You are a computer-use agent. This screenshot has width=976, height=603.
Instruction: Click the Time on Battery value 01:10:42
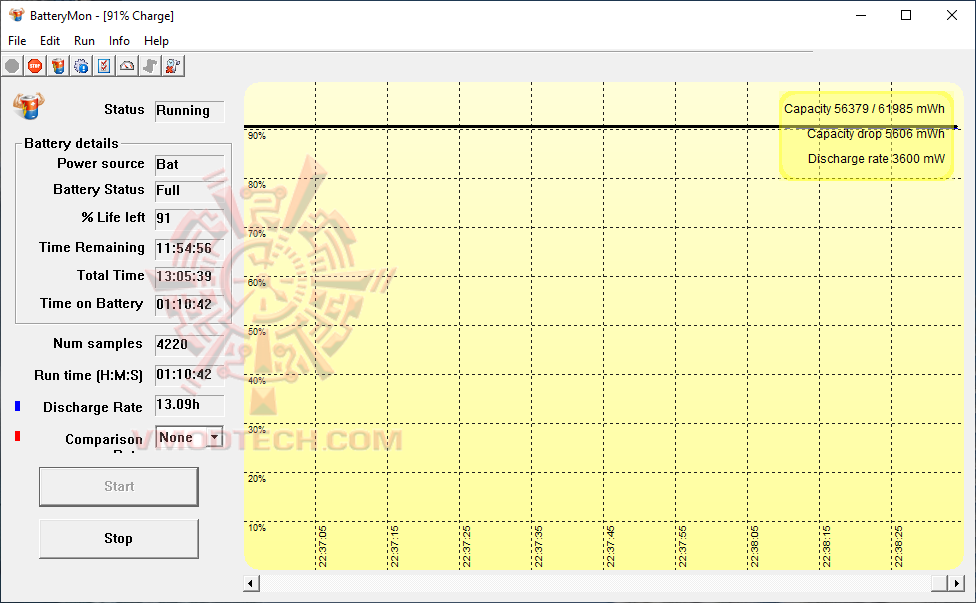coord(189,304)
